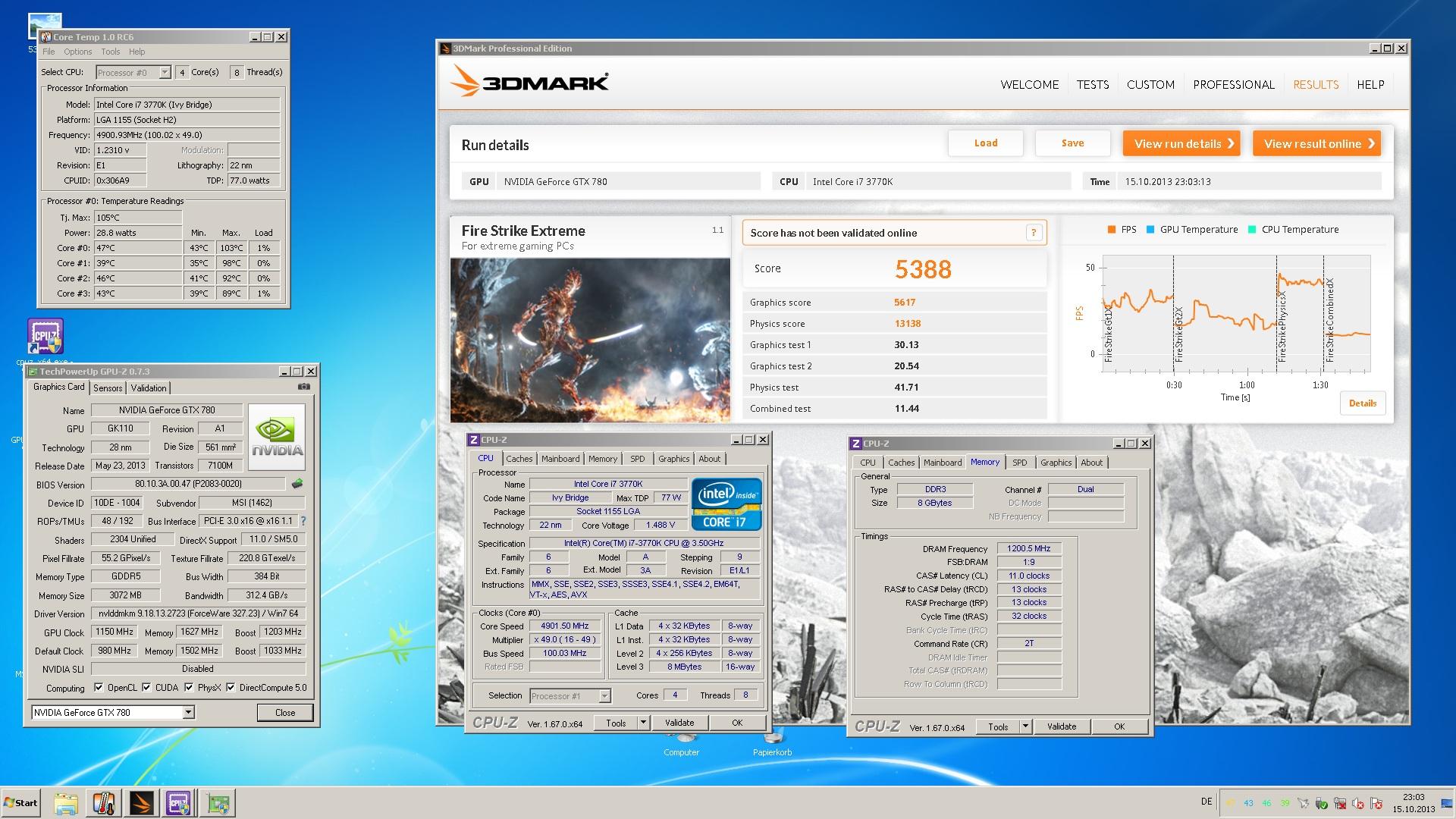Click the GPU-Z screenshot camera icon
The image size is (1456, 819).
tap(304, 387)
